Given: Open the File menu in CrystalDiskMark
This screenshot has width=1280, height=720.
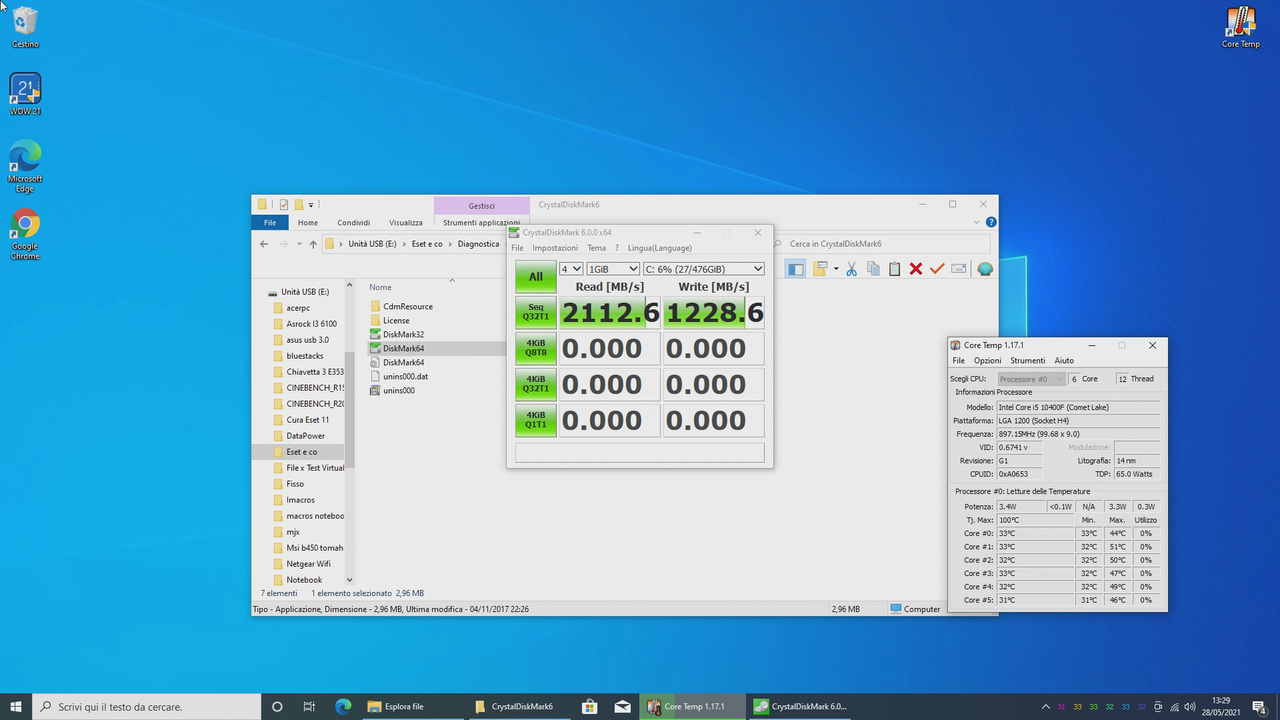Looking at the screenshot, I should [517, 248].
